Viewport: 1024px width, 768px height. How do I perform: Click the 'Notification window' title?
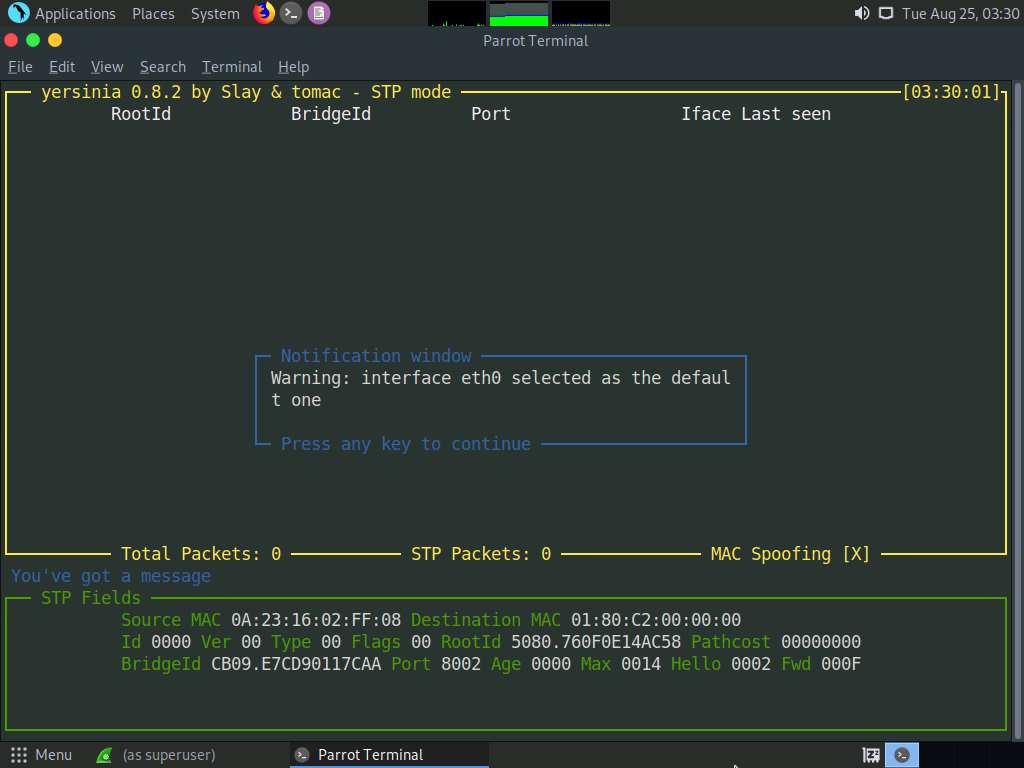[376, 356]
